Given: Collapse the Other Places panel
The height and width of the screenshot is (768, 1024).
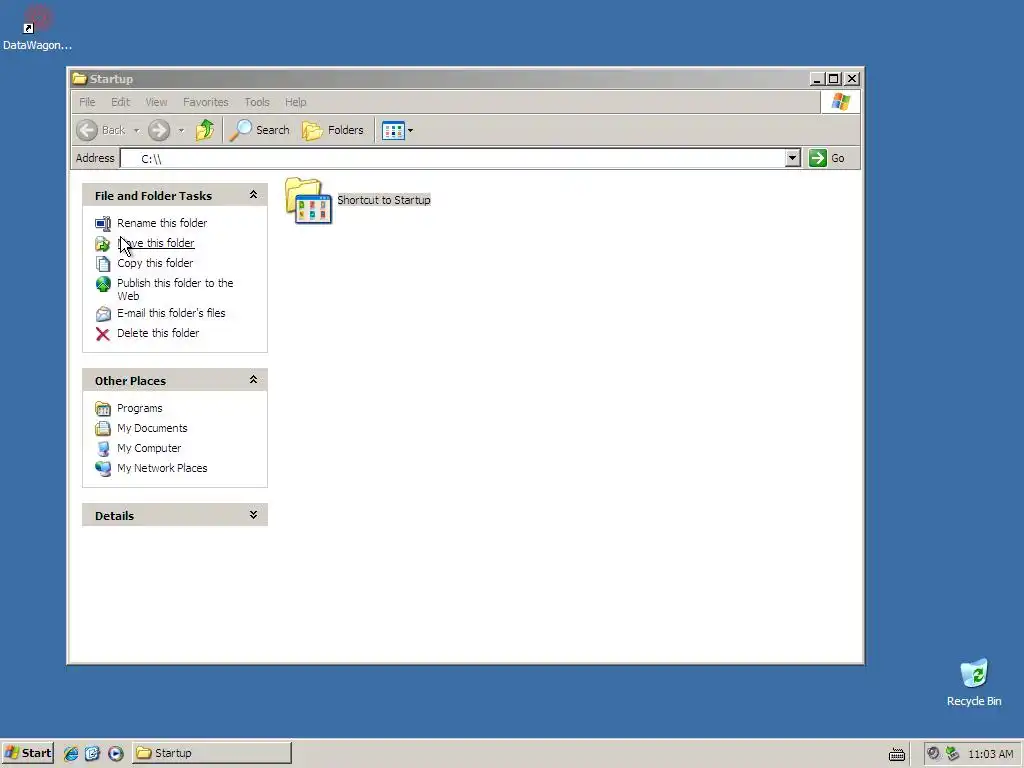Looking at the screenshot, I should pyautogui.click(x=253, y=379).
